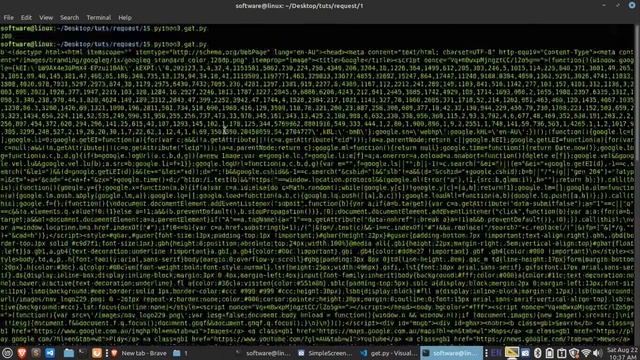640x360 pixels.
Task: Click the screen recorder tray icon
Action: (525, 353)
